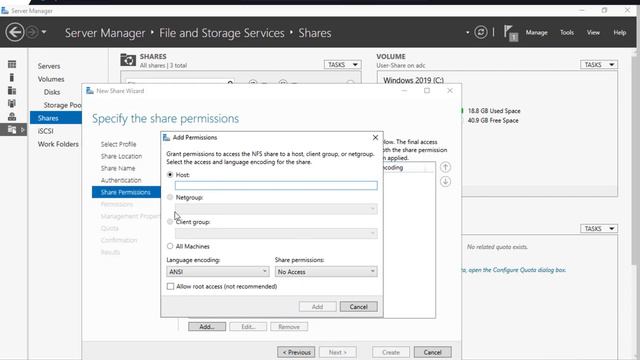Select Storage Pools in the navigation pane
The image size is (640, 360).
(62, 105)
